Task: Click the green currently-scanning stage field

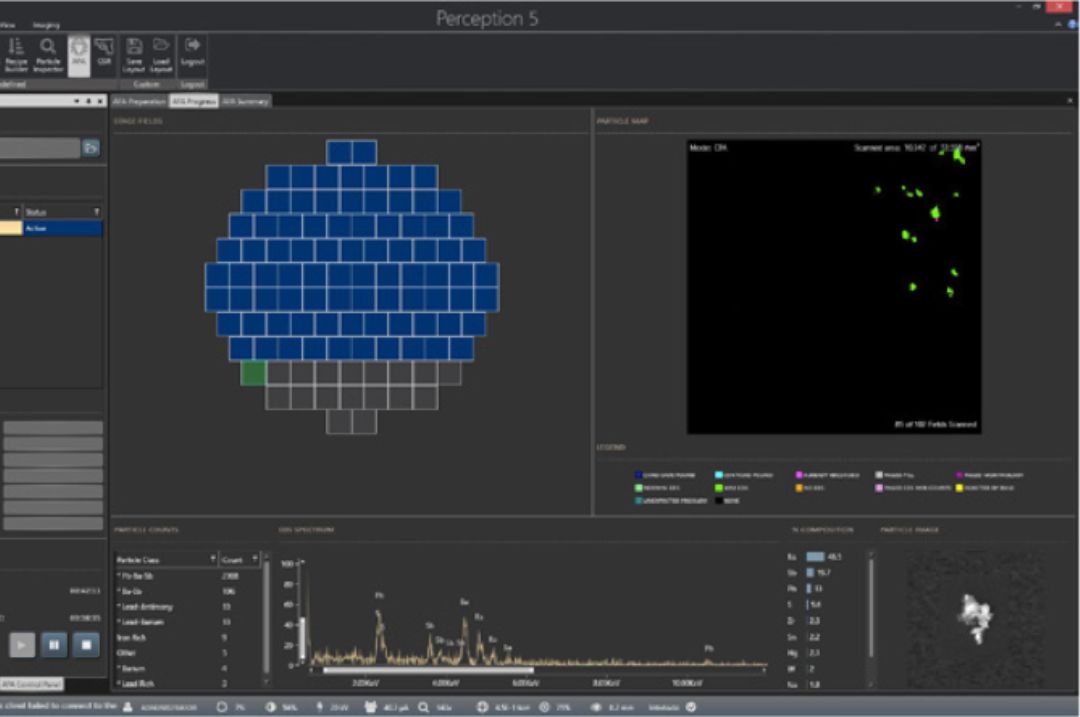Action: [253, 373]
